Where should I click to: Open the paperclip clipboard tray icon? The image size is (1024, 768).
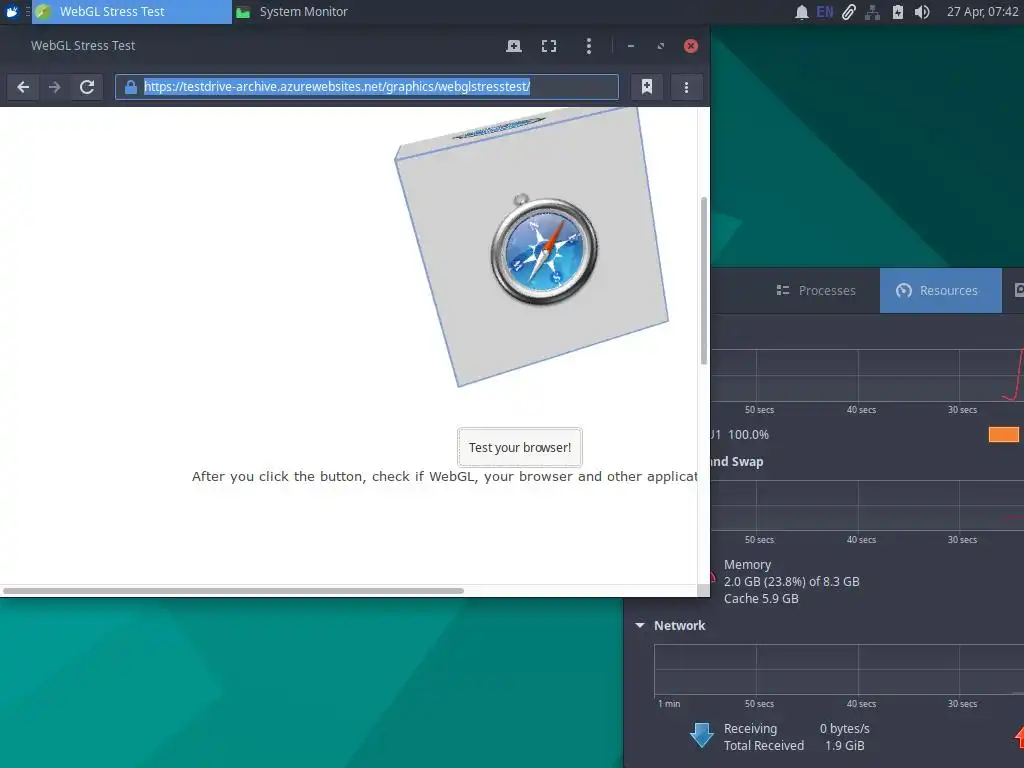(848, 12)
